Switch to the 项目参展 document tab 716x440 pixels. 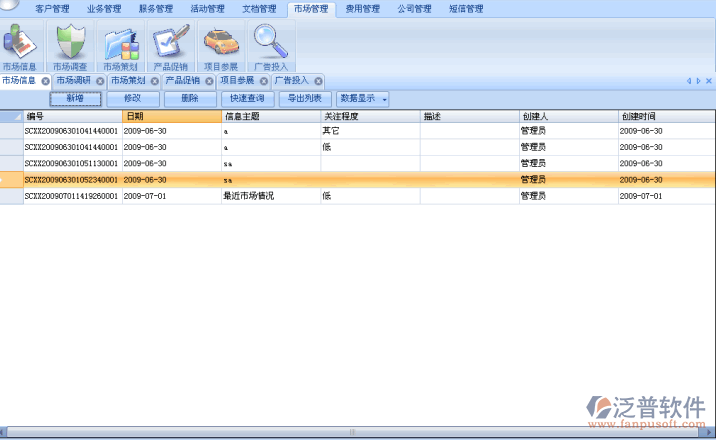point(236,80)
